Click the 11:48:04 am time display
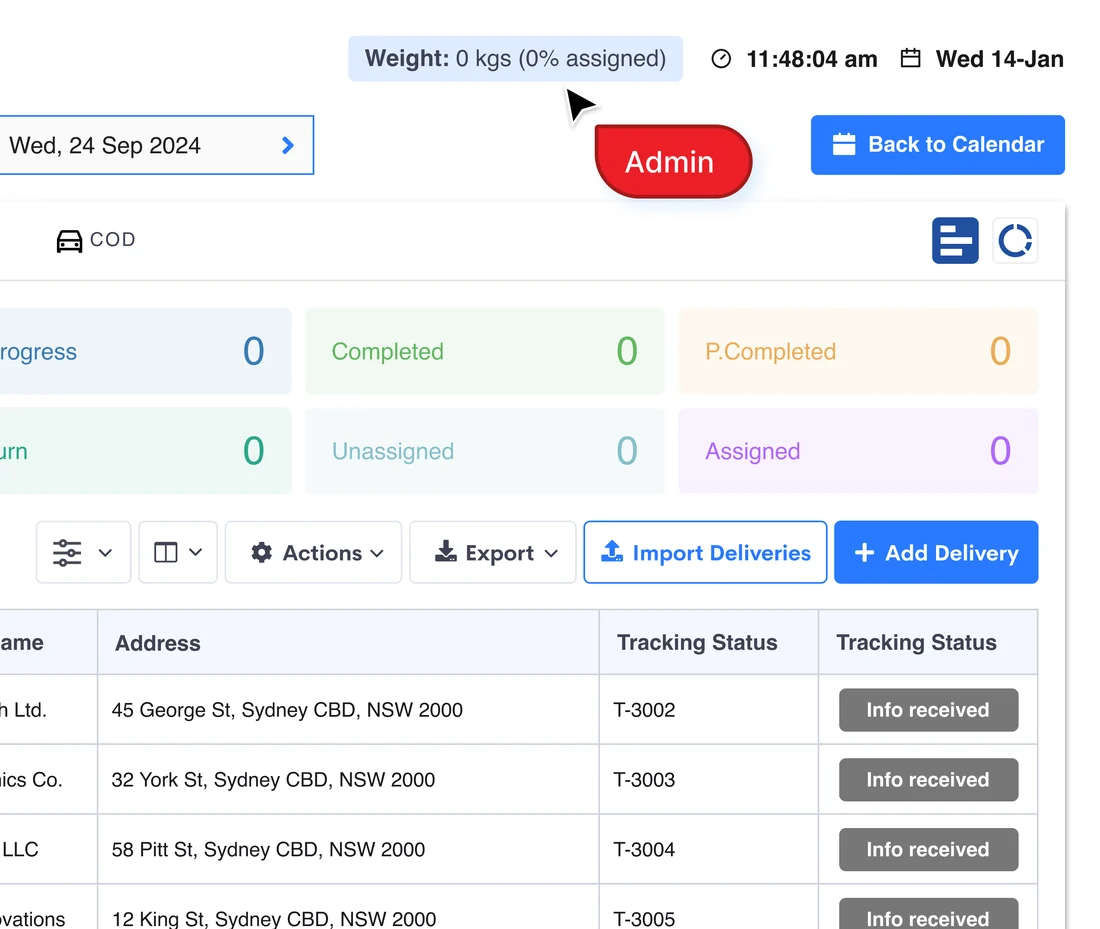1100x929 pixels. coord(812,59)
